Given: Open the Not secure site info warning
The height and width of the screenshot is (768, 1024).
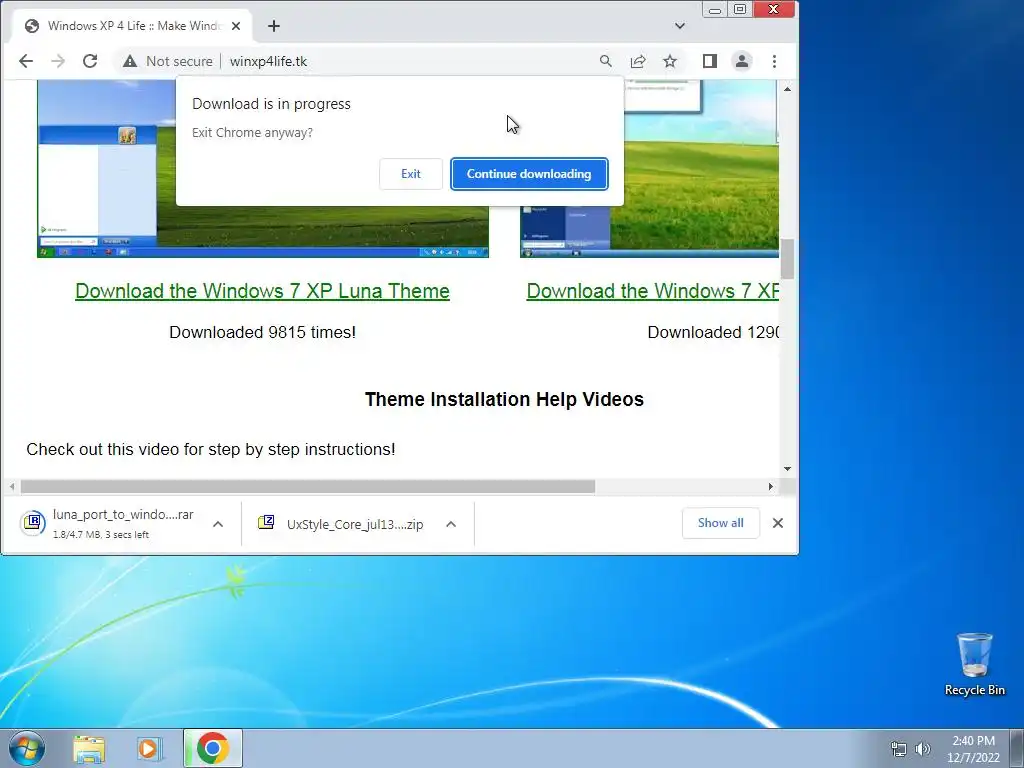Looking at the screenshot, I should click(x=168, y=61).
